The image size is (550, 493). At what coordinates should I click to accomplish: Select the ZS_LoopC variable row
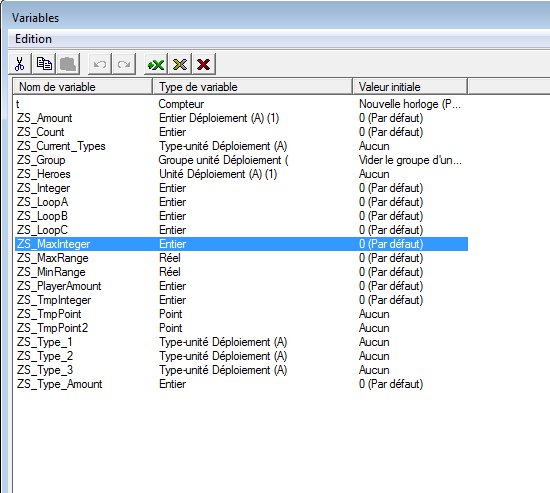click(x=241, y=230)
